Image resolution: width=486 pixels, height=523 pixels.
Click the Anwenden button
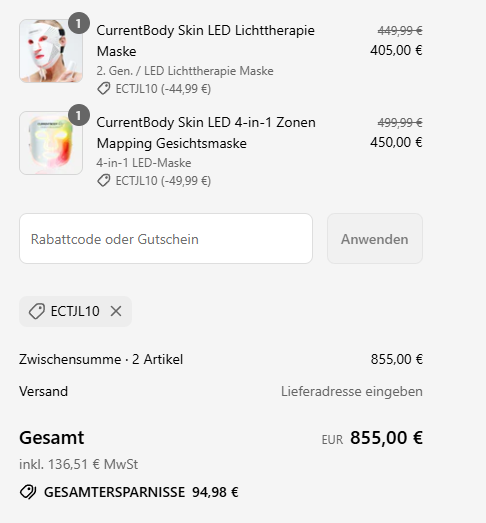point(375,239)
